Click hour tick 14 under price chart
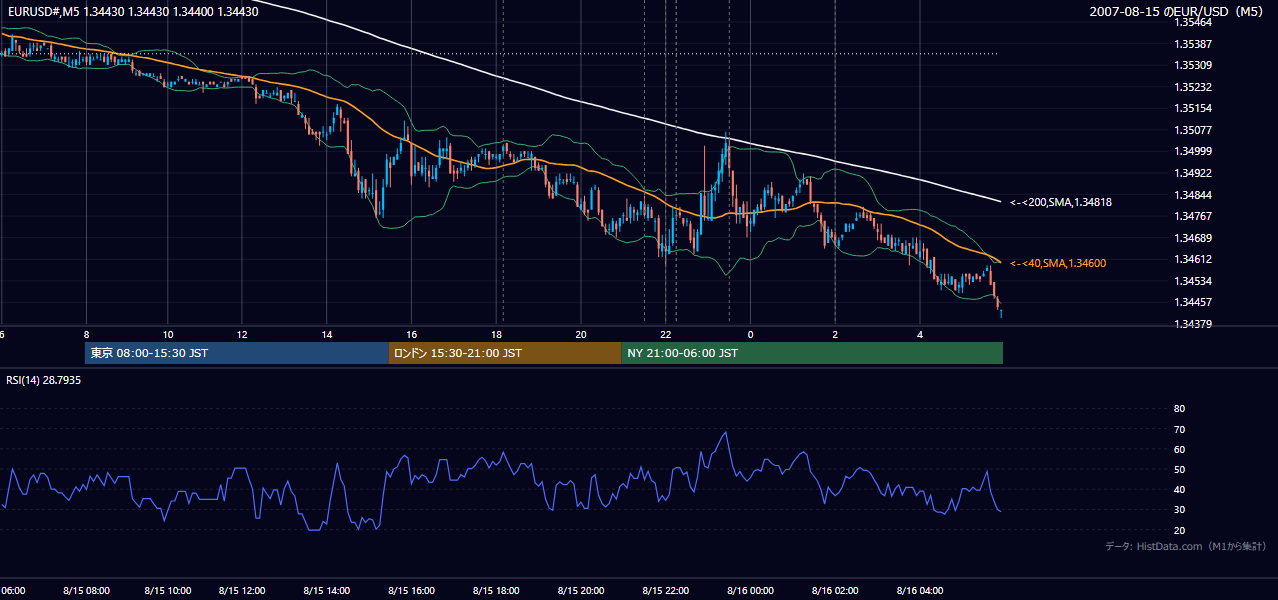 (327, 333)
